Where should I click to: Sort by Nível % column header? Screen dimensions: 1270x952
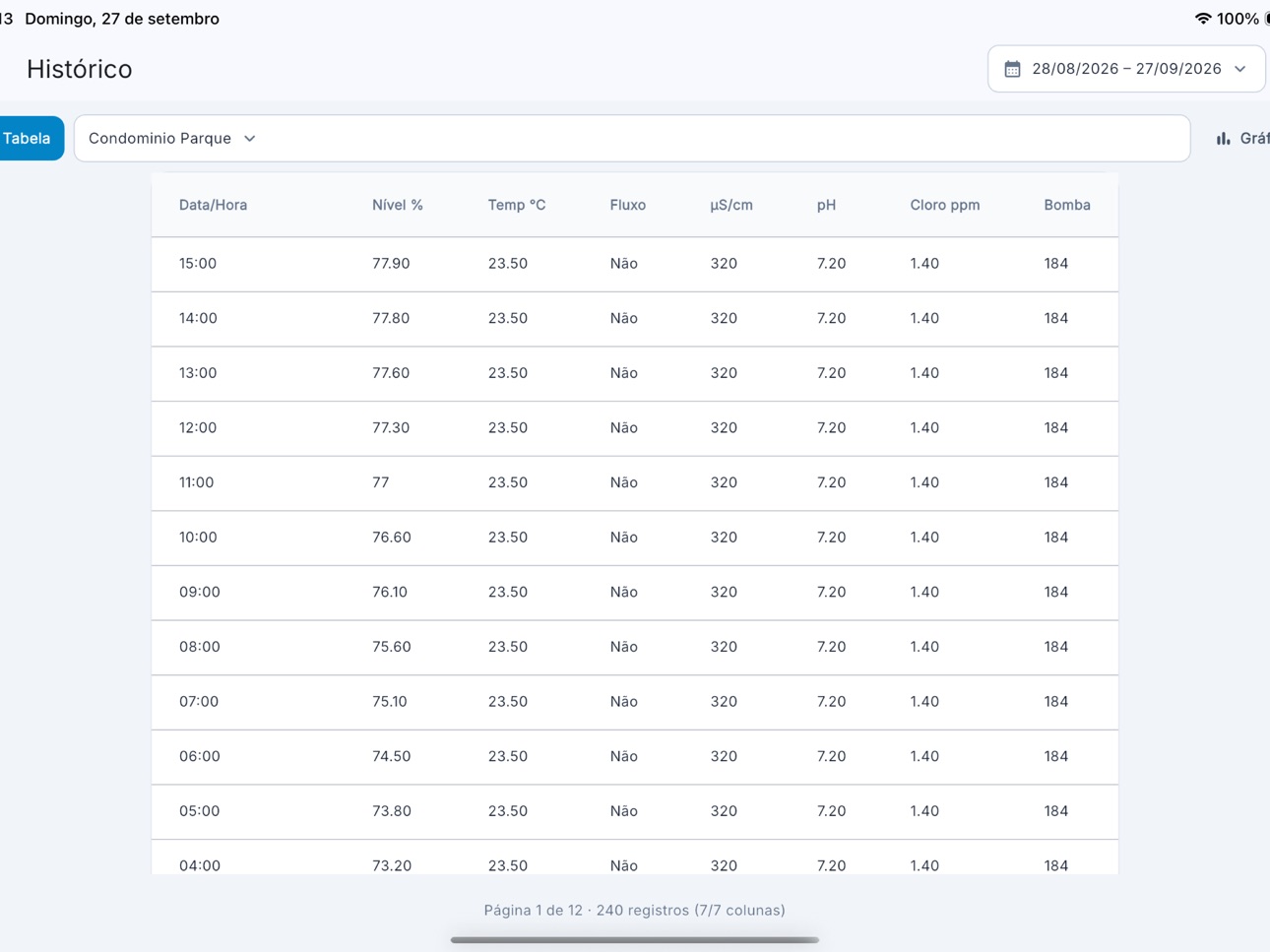[398, 205]
